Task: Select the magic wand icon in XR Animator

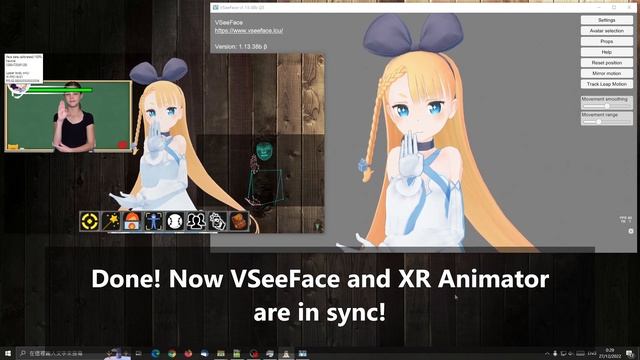Action: (111, 221)
